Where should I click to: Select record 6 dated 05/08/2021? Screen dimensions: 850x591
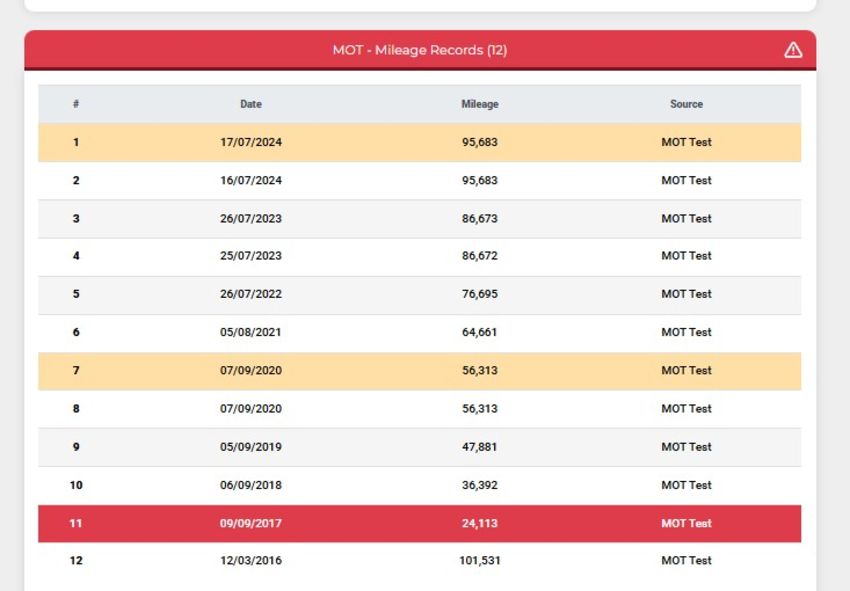420,332
